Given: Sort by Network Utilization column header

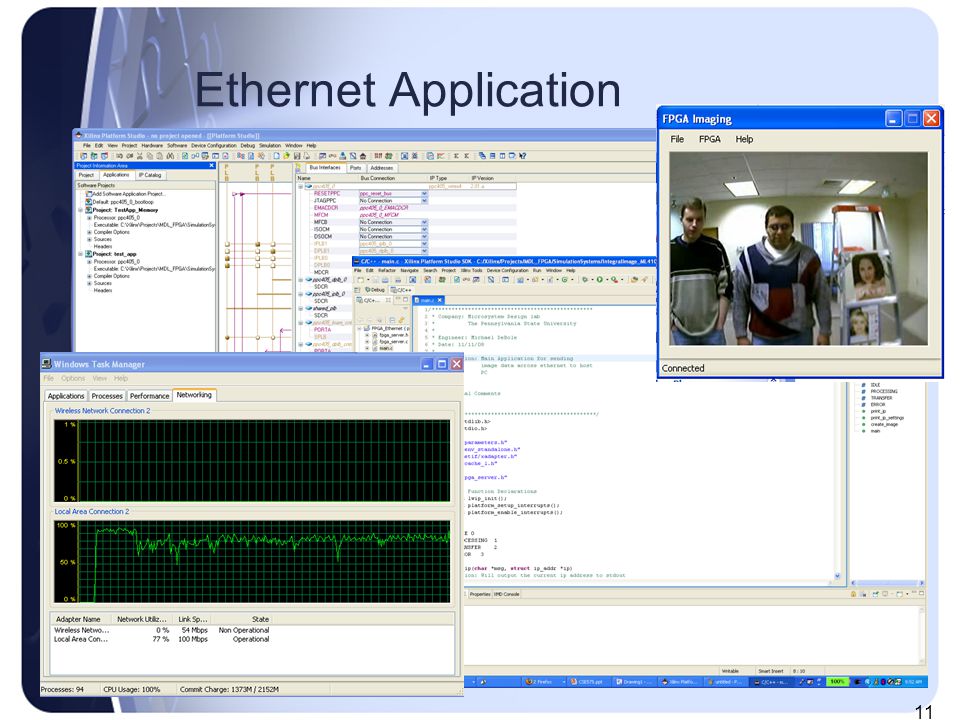Looking at the screenshot, I should pyautogui.click(x=141, y=619).
